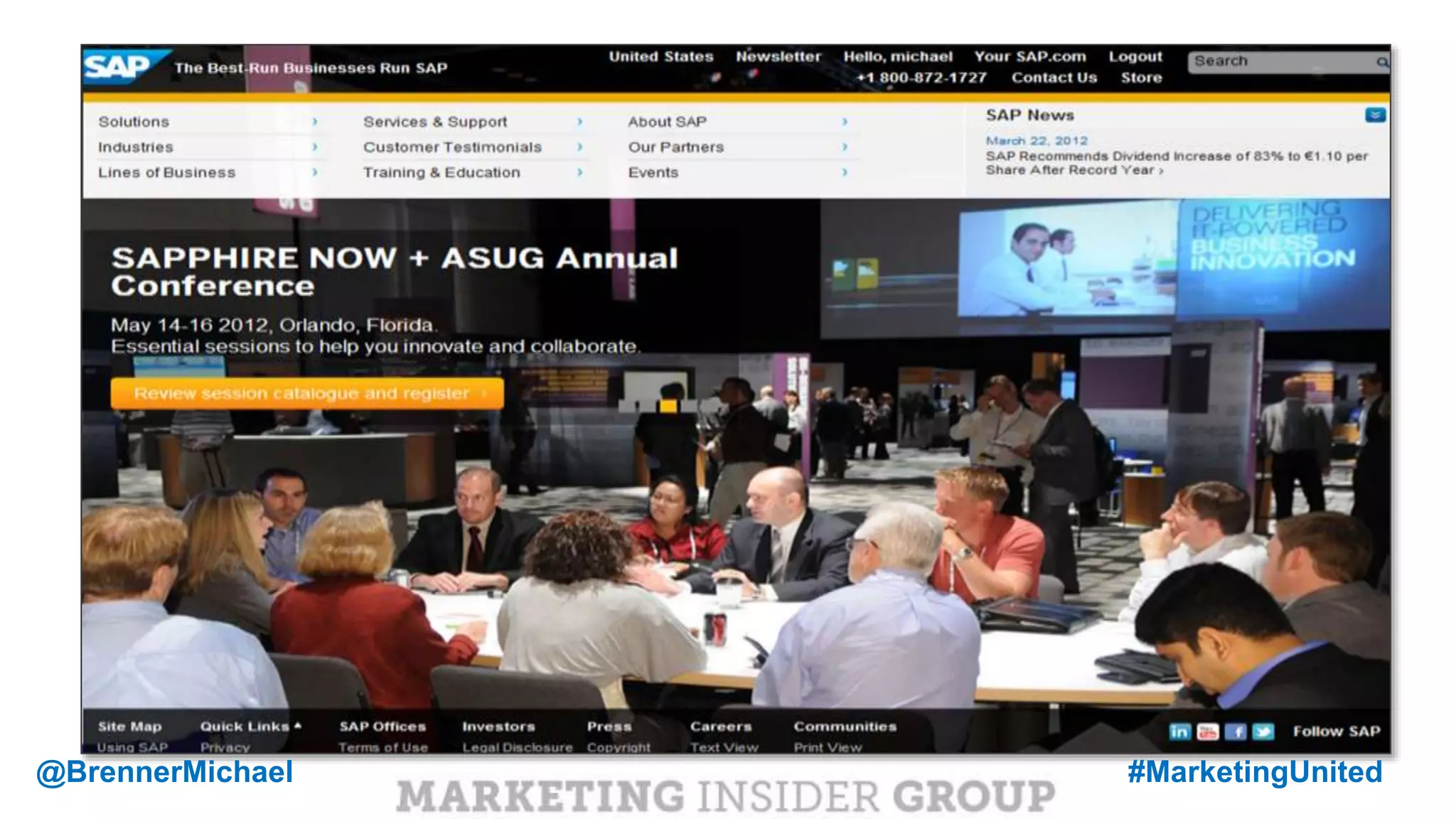Open the SAP dividend news headline
Screen dimensions: 1456x819
[x=1177, y=163]
